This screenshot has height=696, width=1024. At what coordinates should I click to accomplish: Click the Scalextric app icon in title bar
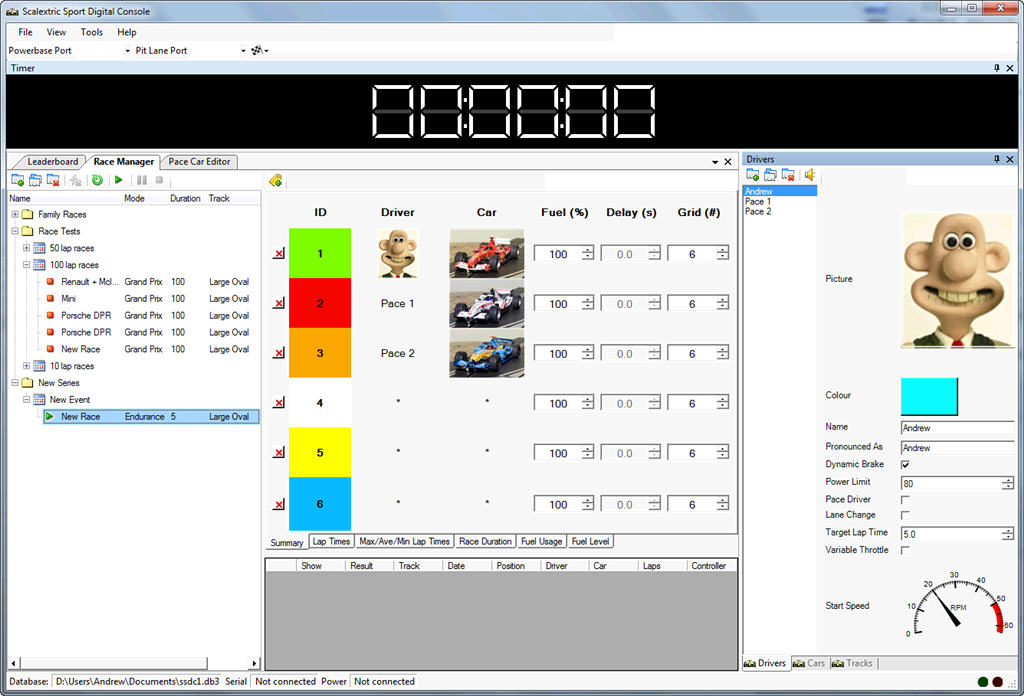[x=12, y=12]
